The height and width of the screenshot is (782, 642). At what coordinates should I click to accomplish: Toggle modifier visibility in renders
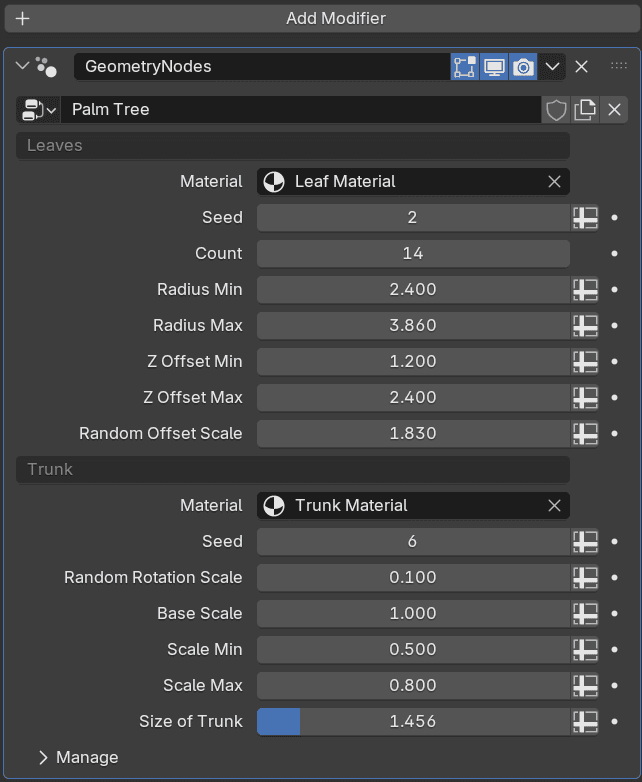point(523,67)
